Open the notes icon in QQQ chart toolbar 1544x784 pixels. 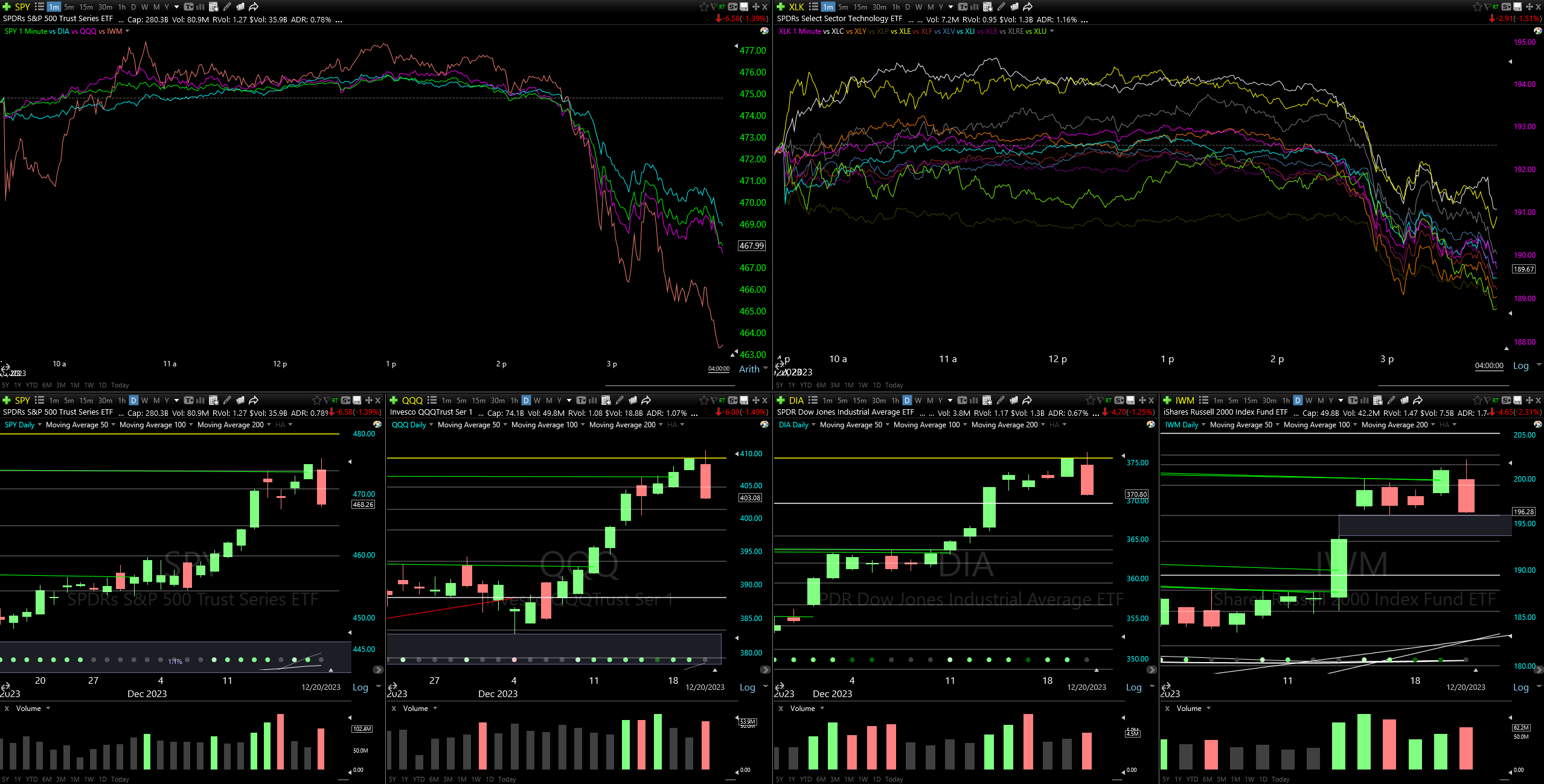click(x=633, y=400)
